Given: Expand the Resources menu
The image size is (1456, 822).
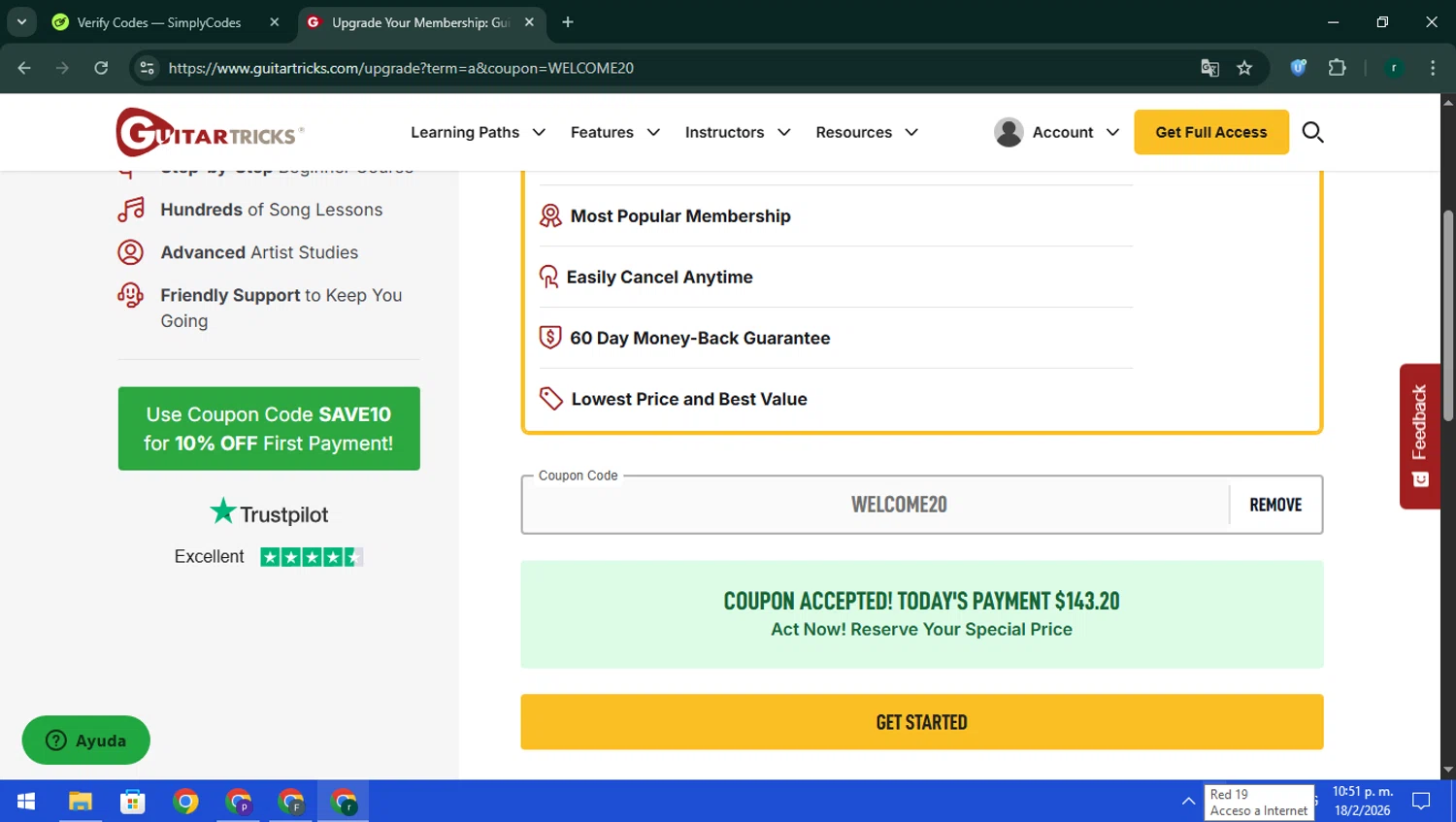Looking at the screenshot, I should coord(867,132).
